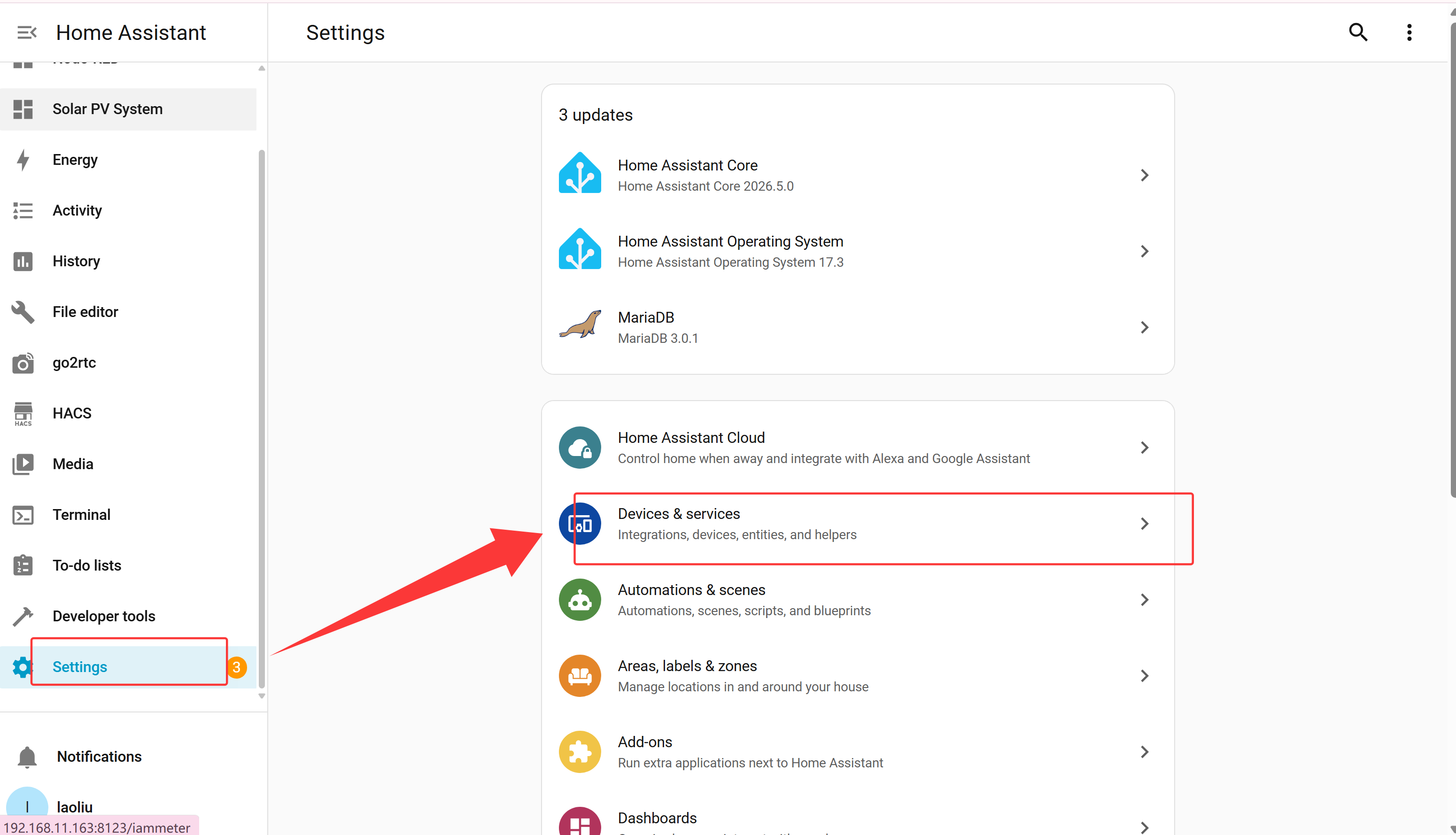Viewport: 1456px width, 835px height.
Task: Click the File editor wrench icon
Action: click(23, 312)
